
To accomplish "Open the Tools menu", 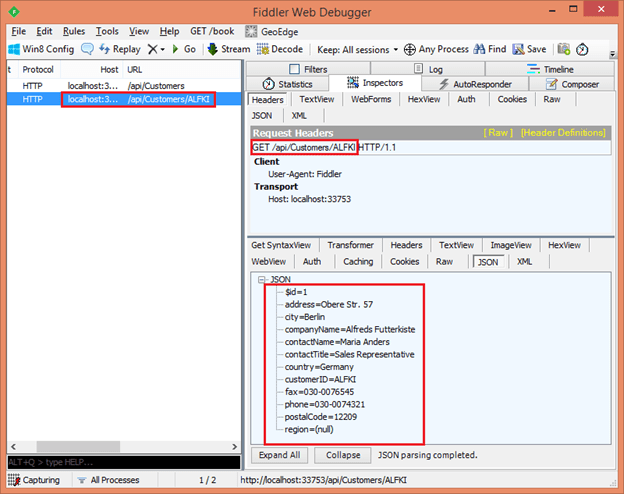I will [x=107, y=31].
